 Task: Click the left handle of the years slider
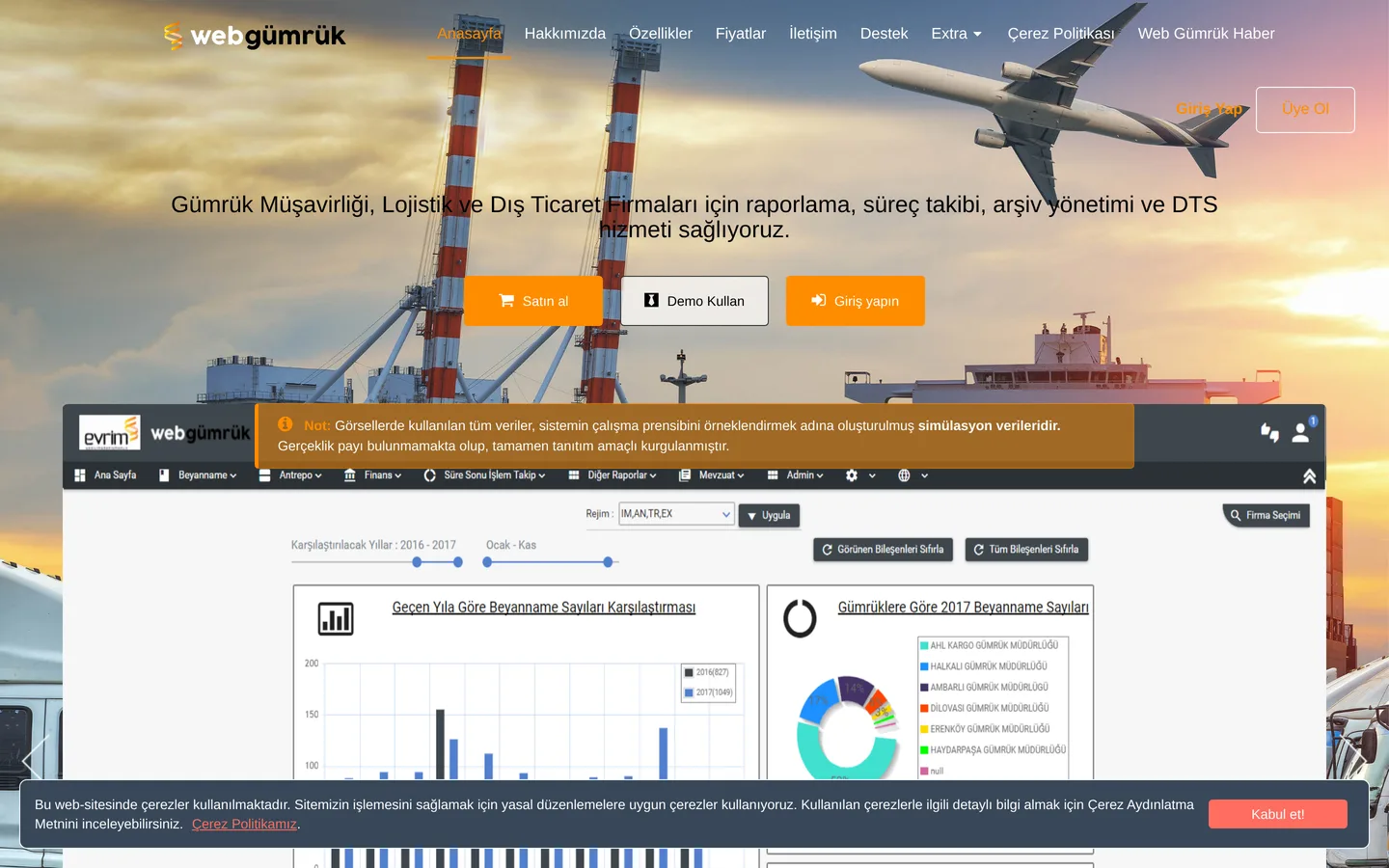pyautogui.click(x=417, y=561)
